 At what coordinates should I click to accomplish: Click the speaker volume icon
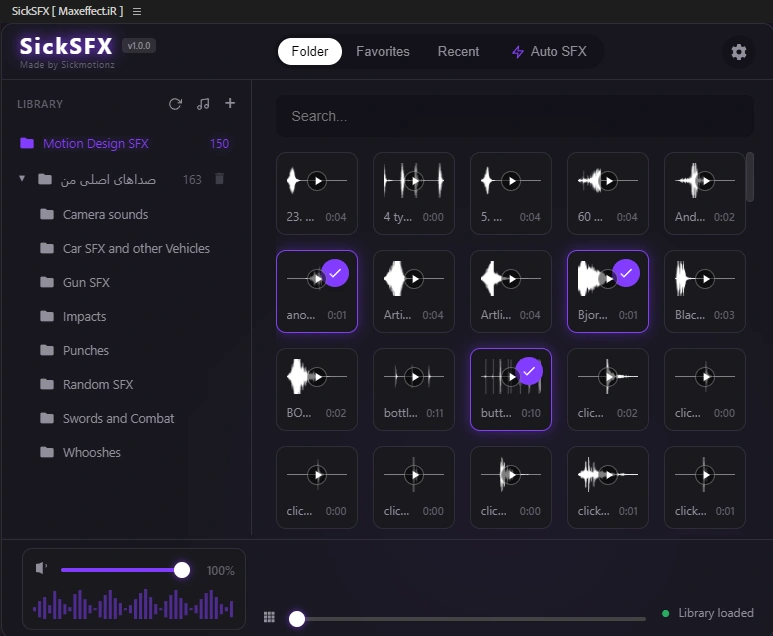click(41, 568)
